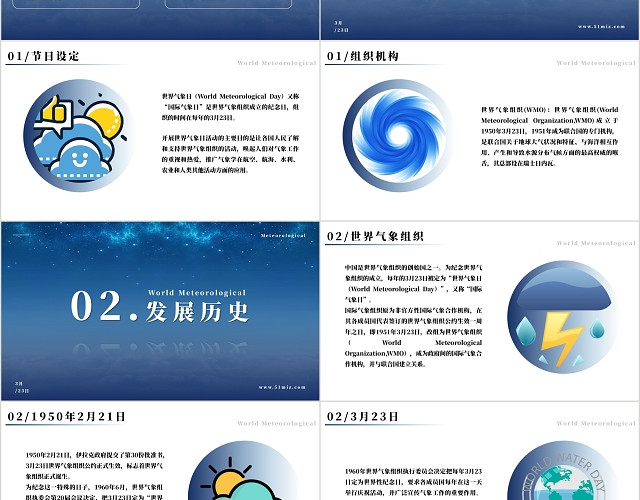Click the paragraph starting 1960年世界气象组织执行委员会
The width and height of the screenshot is (640, 500).
(x=413, y=482)
